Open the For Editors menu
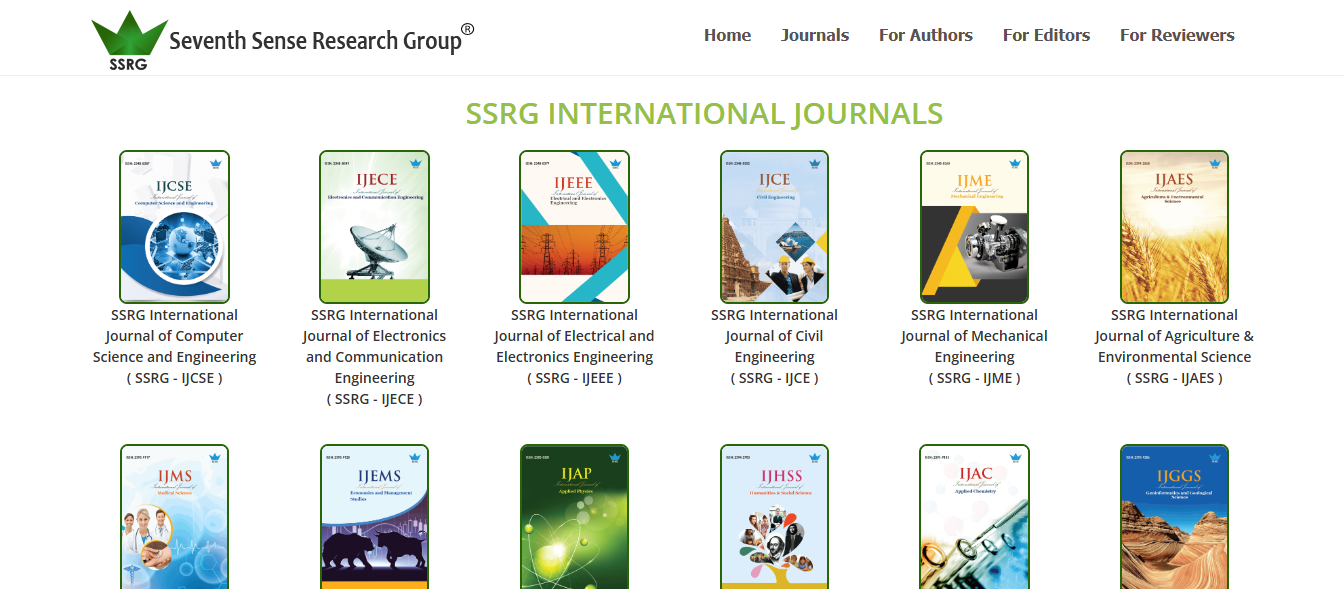 (1046, 35)
